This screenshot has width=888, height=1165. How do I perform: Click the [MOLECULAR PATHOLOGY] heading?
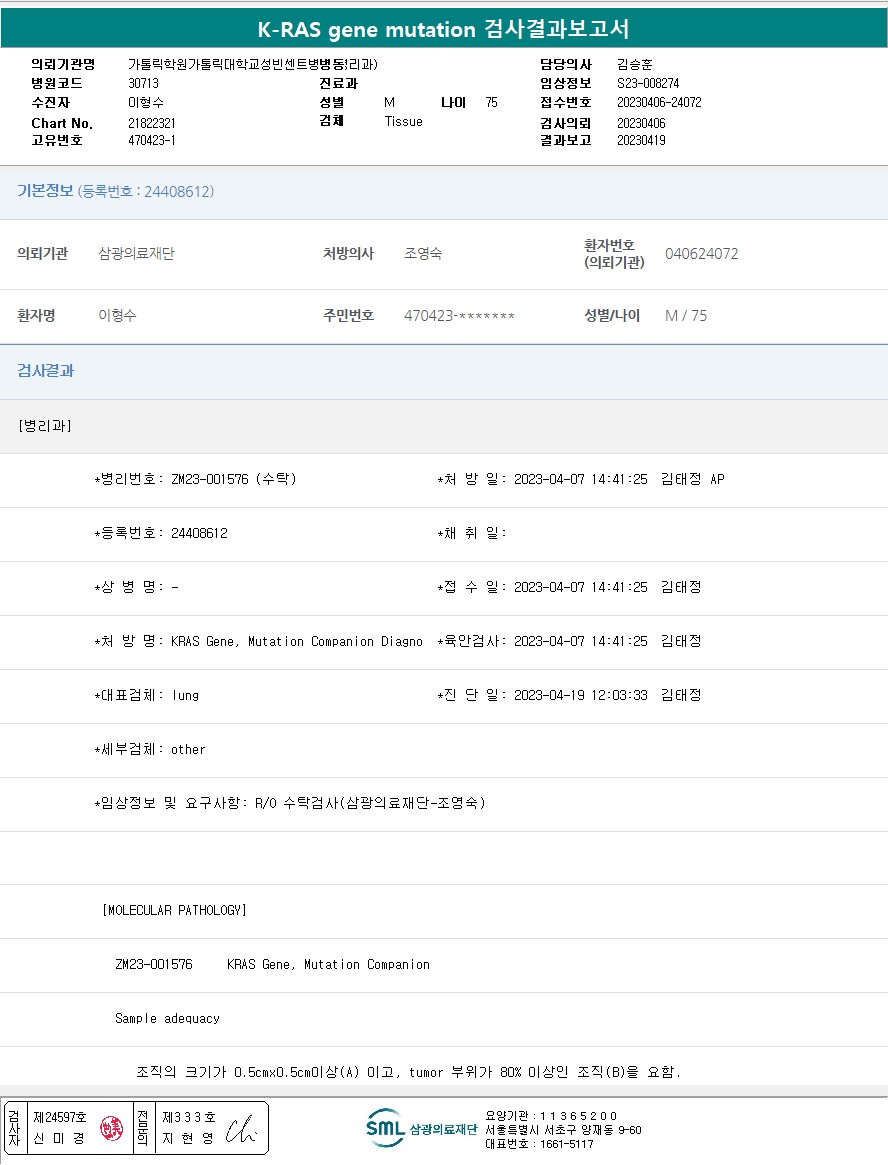[x=174, y=910]
